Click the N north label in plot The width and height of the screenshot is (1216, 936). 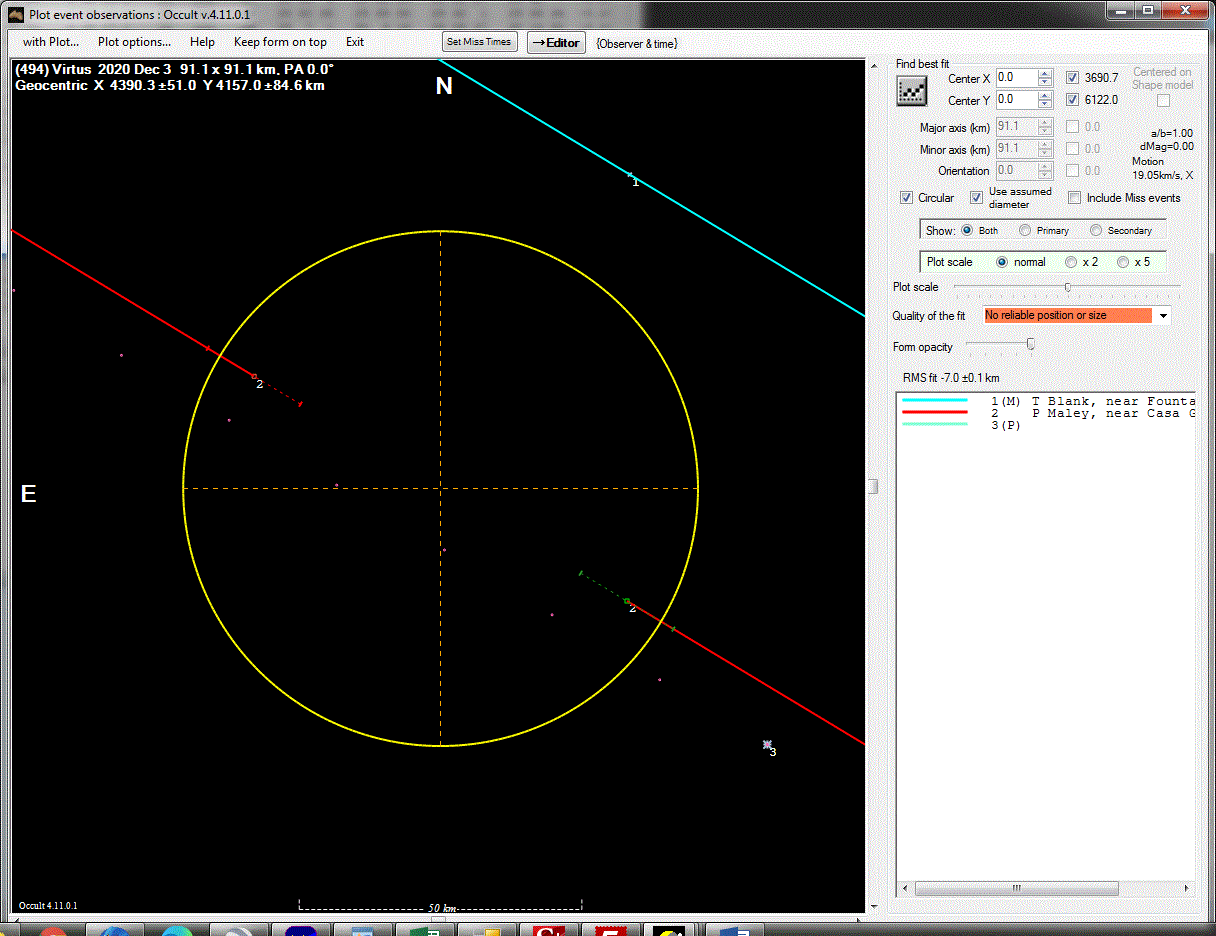click(x=444, y=87)
